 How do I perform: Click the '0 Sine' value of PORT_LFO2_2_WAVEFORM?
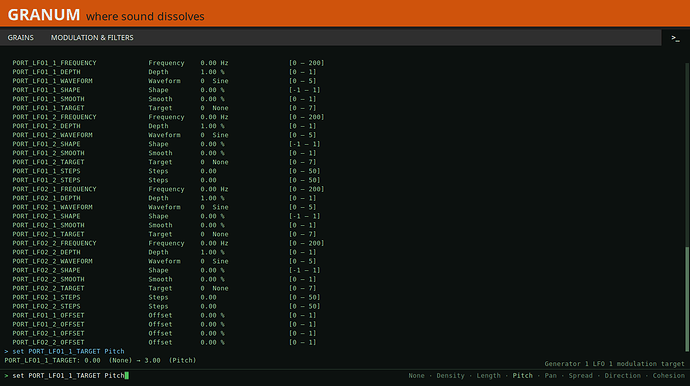(x=214, y=261)
